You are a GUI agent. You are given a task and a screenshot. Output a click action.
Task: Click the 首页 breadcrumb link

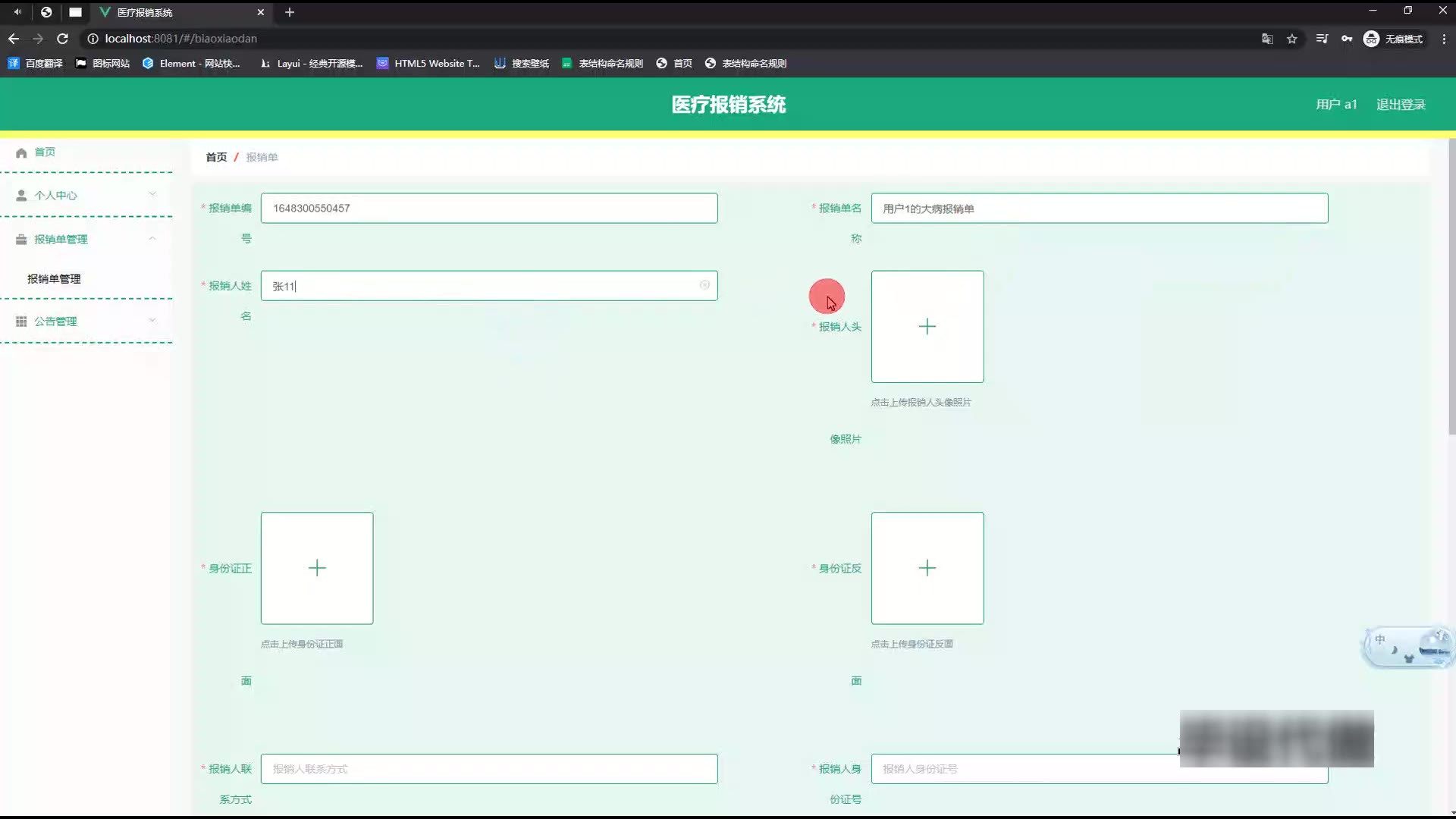(x=216, y=157)
